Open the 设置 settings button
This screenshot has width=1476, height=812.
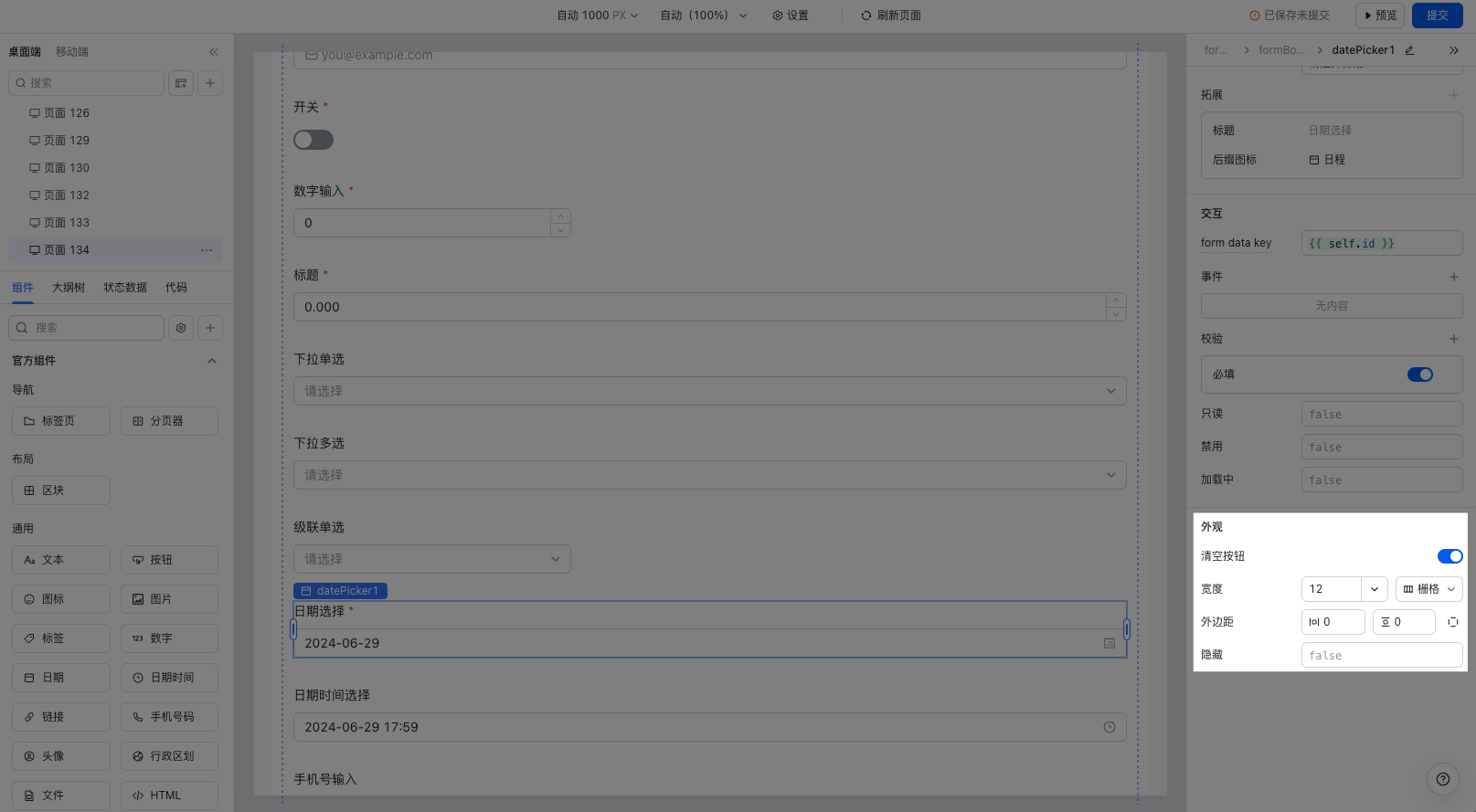(791, 16)
